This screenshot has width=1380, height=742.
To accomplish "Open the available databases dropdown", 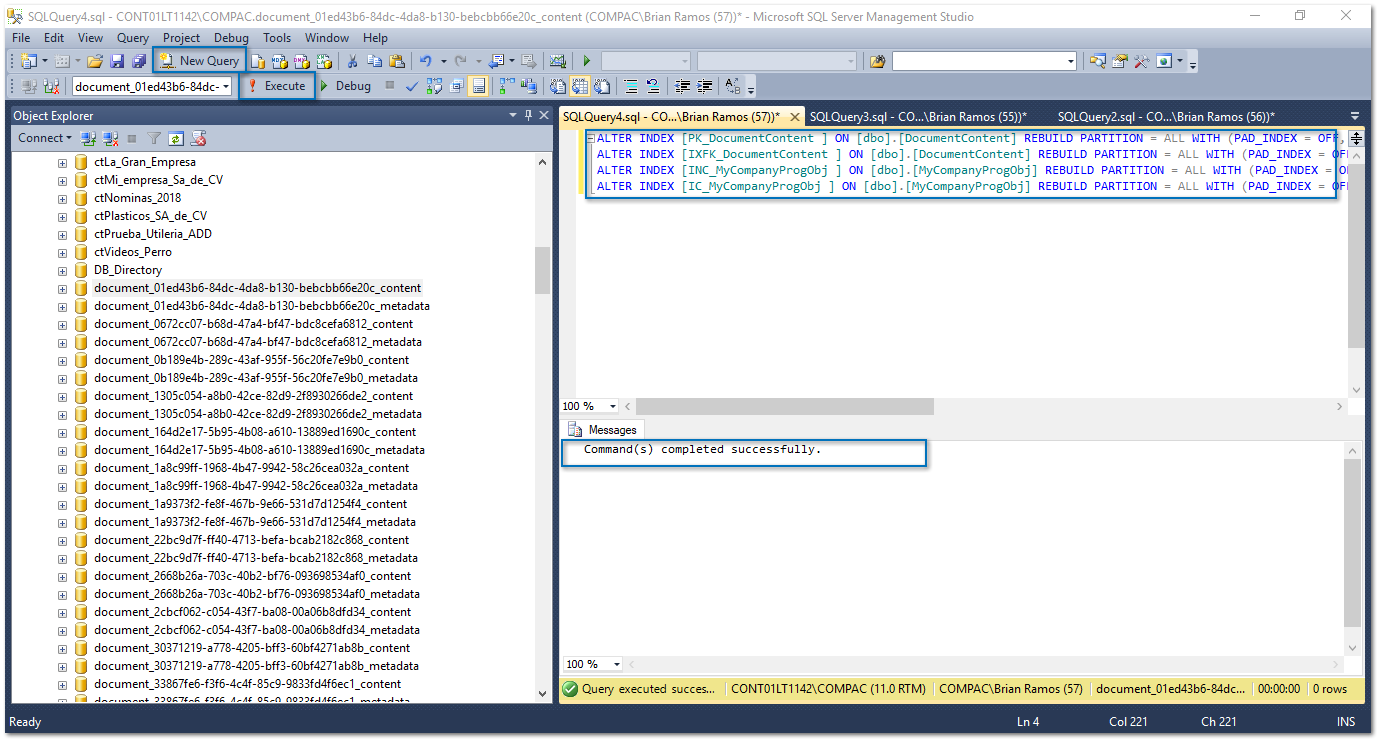I will coord(226,87).
